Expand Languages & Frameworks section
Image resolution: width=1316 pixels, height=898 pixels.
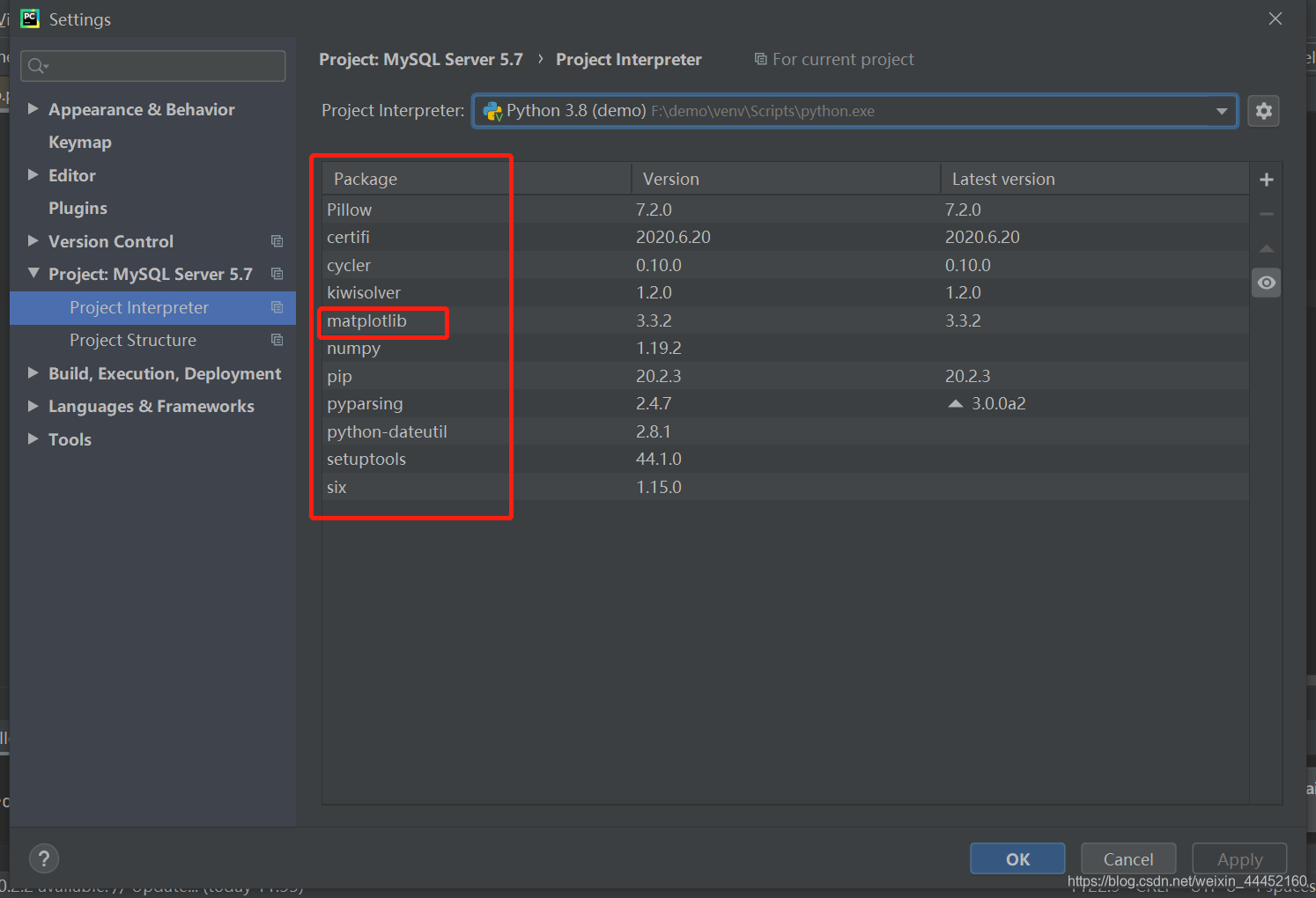coord(33,406)
